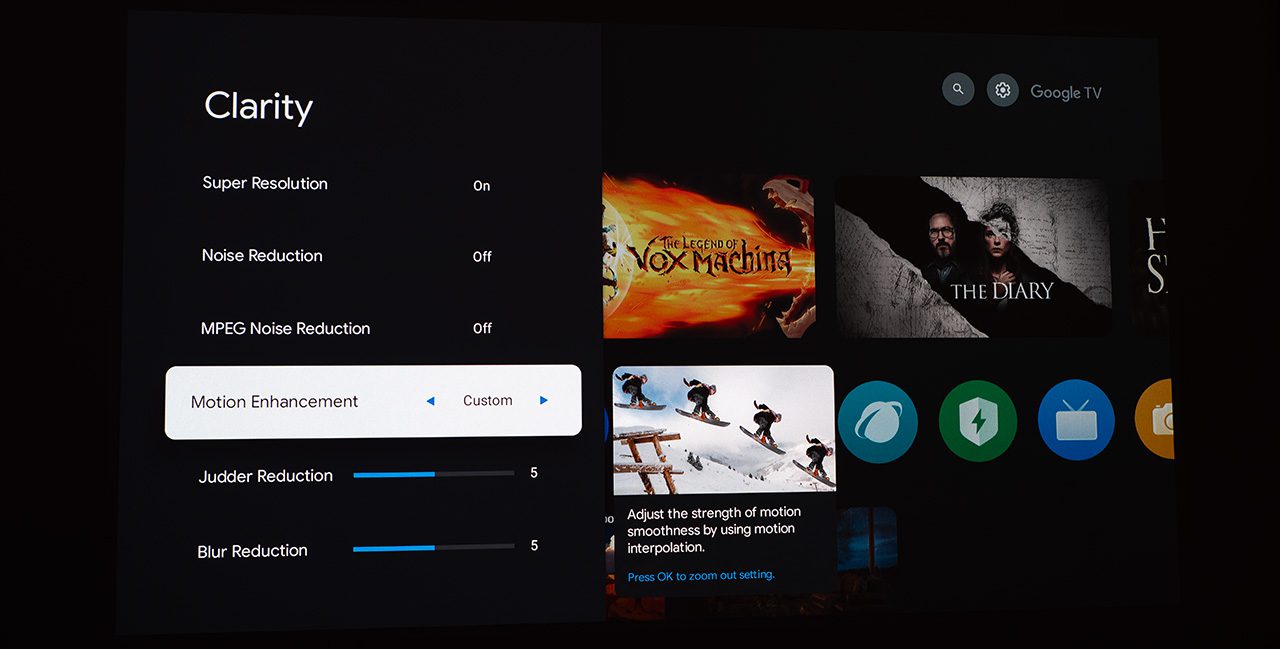Select the Blur Reduction menu item
Image resolution: width=1280 pixels, height=649 pixels.
tap(253, 551)
